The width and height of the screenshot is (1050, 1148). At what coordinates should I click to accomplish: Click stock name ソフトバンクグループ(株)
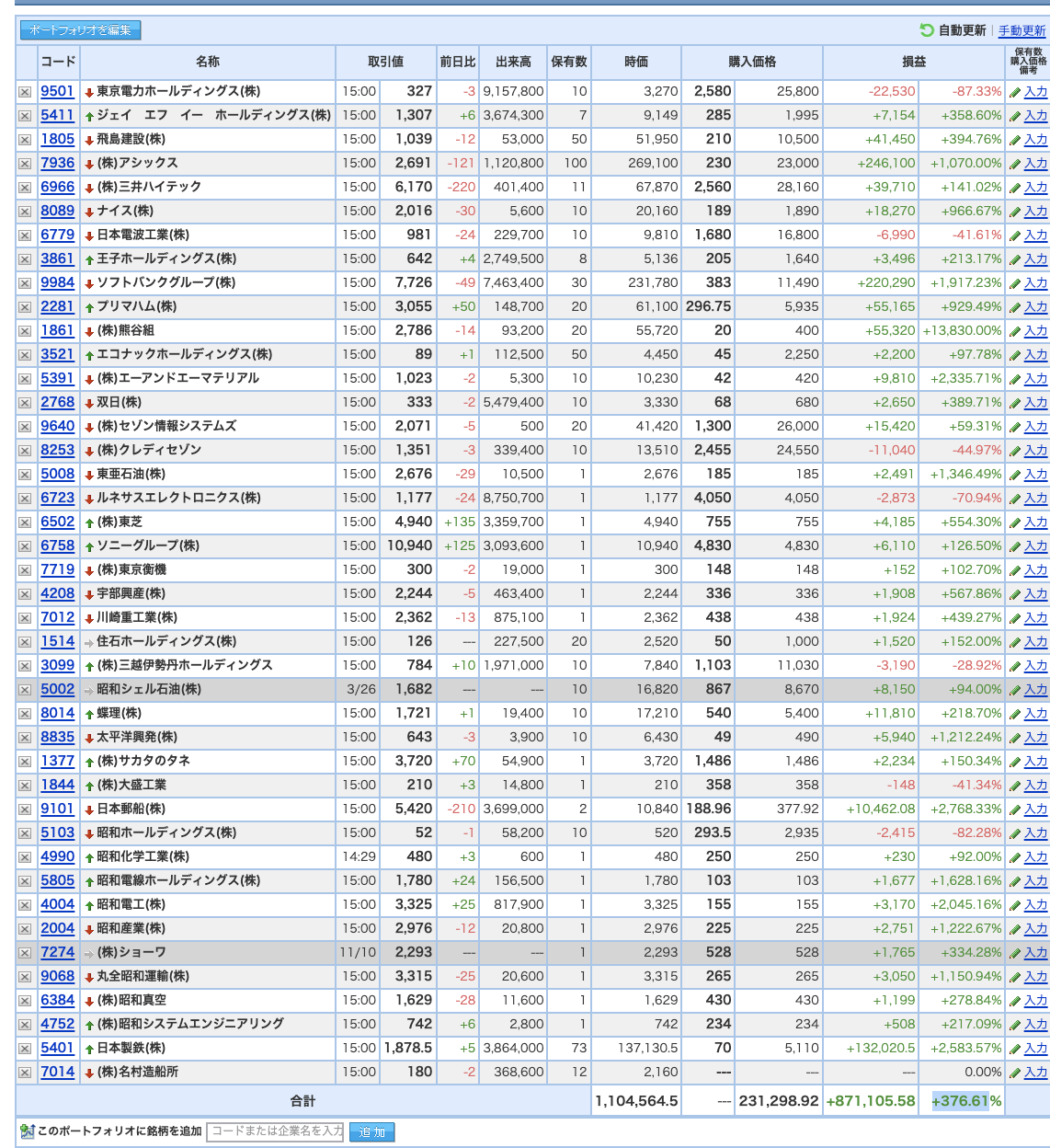[x=166, y=282]
